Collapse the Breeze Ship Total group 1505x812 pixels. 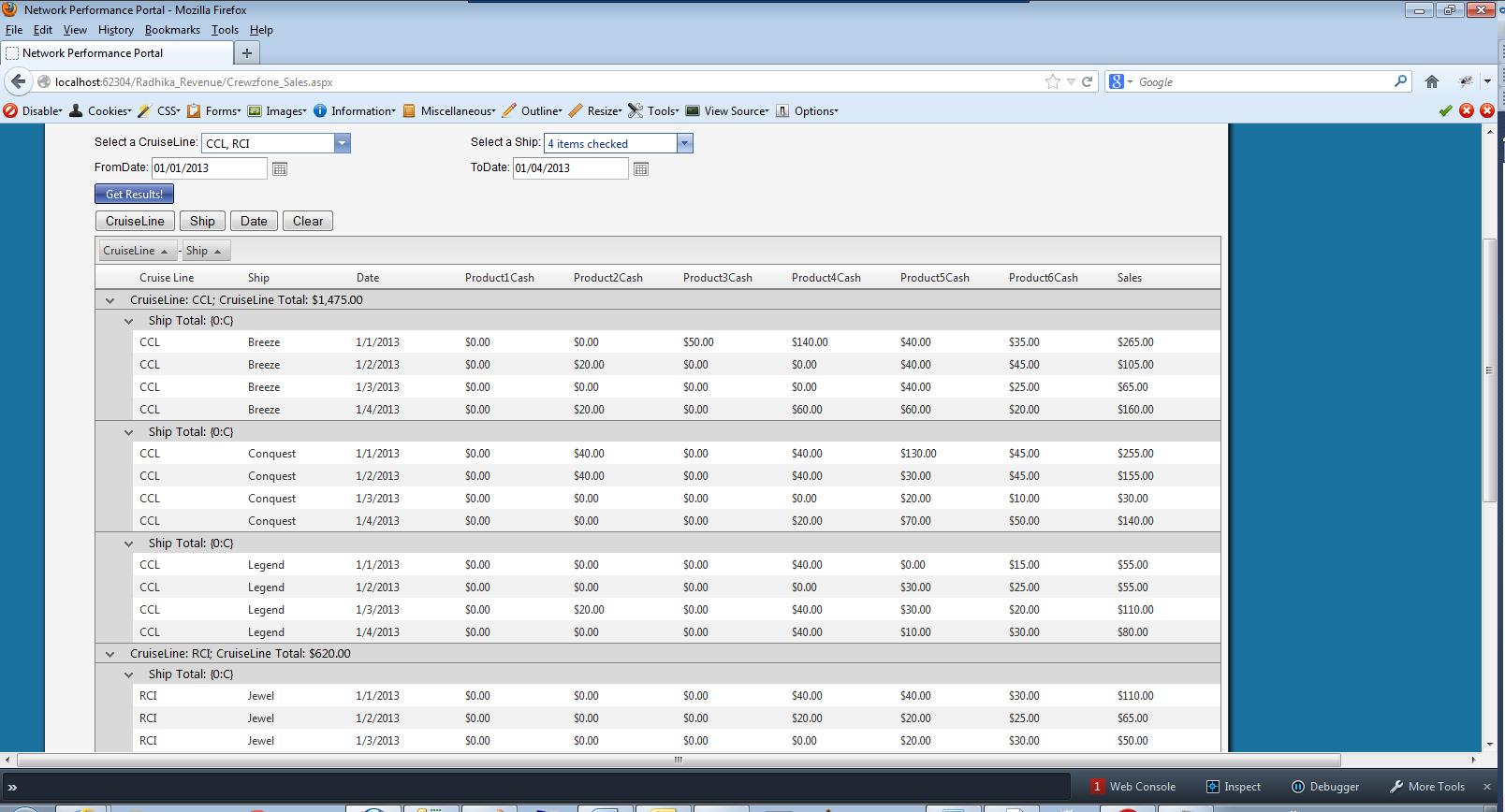click(x=129, y=321)
